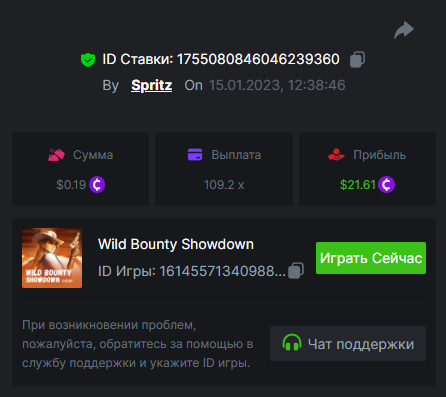This screenshot has height=397, width=446.
Task: Click the date 15.01.2023, 12:38:46
Action: pyautogui.click(x=277, y=85)
